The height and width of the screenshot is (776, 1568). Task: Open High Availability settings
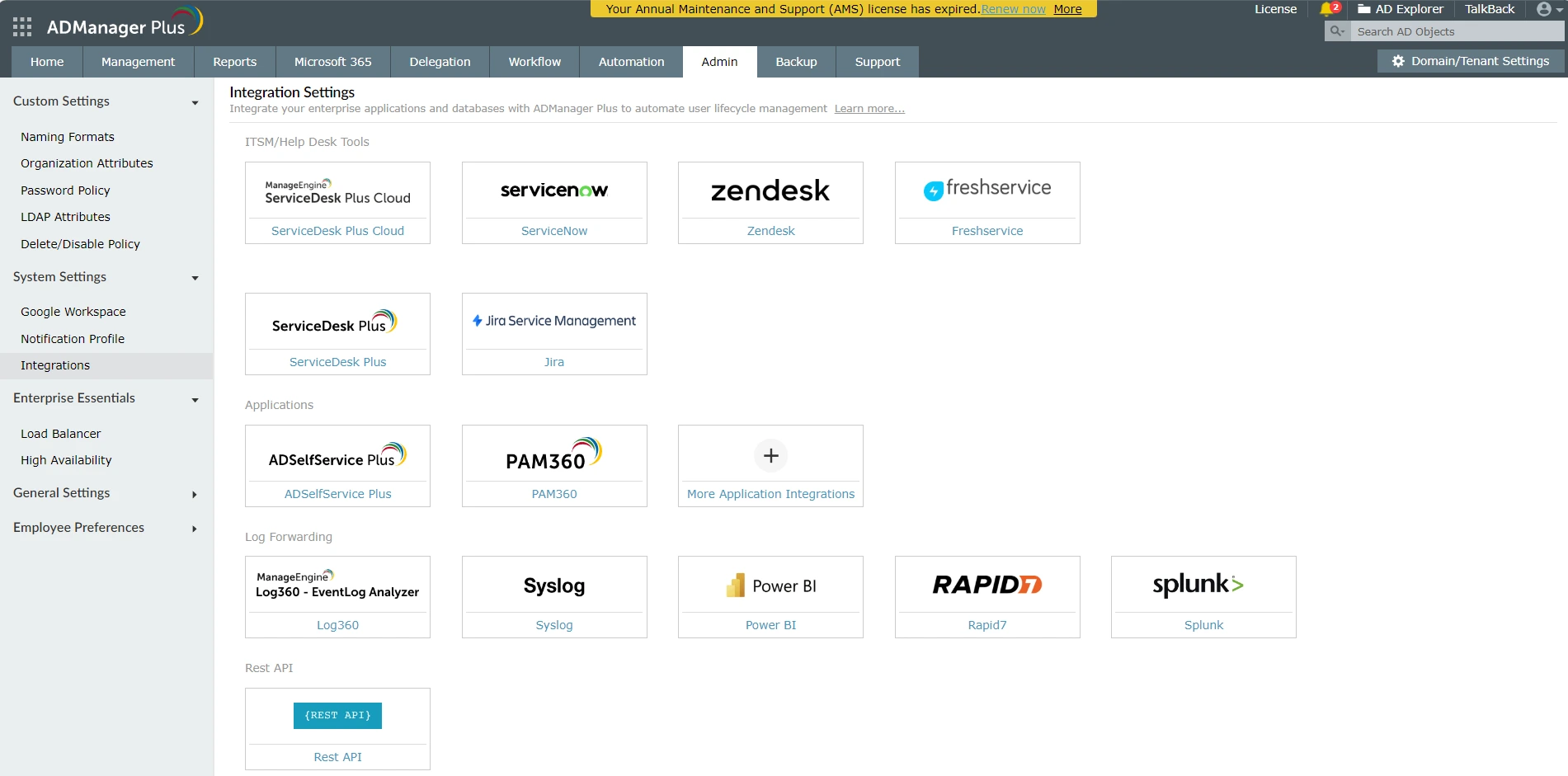pos(66,460)
